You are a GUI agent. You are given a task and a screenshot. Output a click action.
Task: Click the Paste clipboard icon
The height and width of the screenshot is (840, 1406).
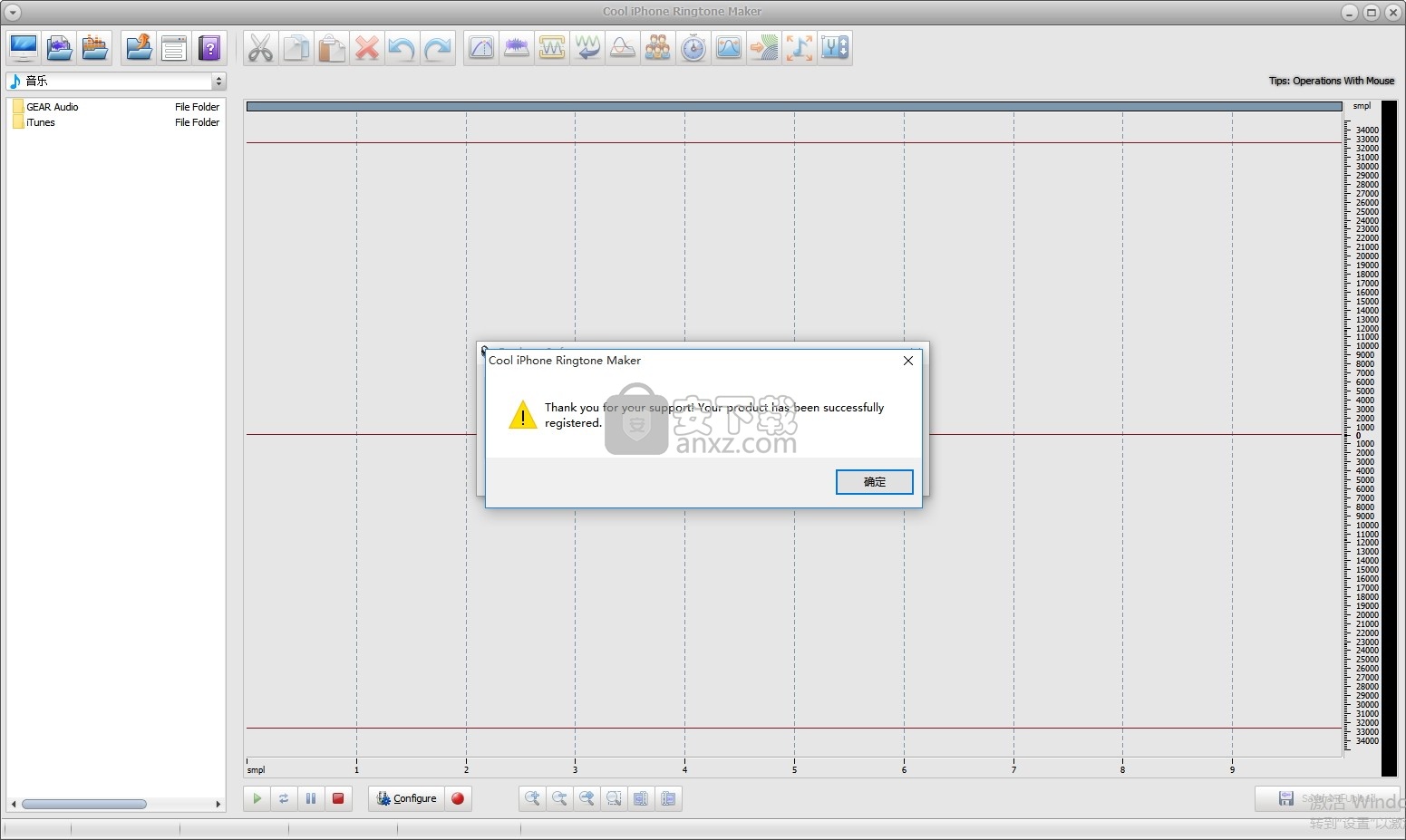click(x=331, y=48)
